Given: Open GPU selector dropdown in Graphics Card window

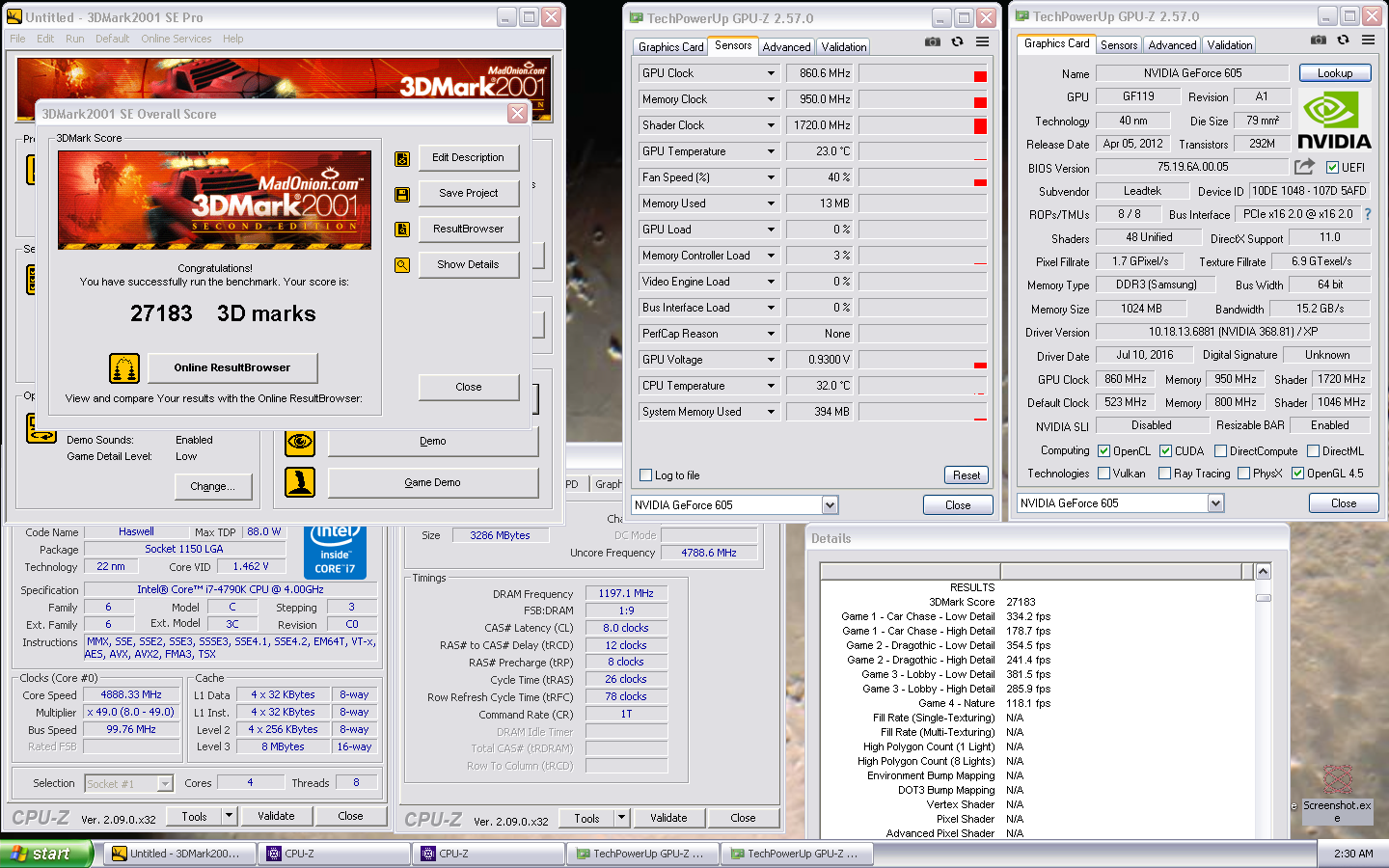Looking at the screenshot, I should point(1215,503).
